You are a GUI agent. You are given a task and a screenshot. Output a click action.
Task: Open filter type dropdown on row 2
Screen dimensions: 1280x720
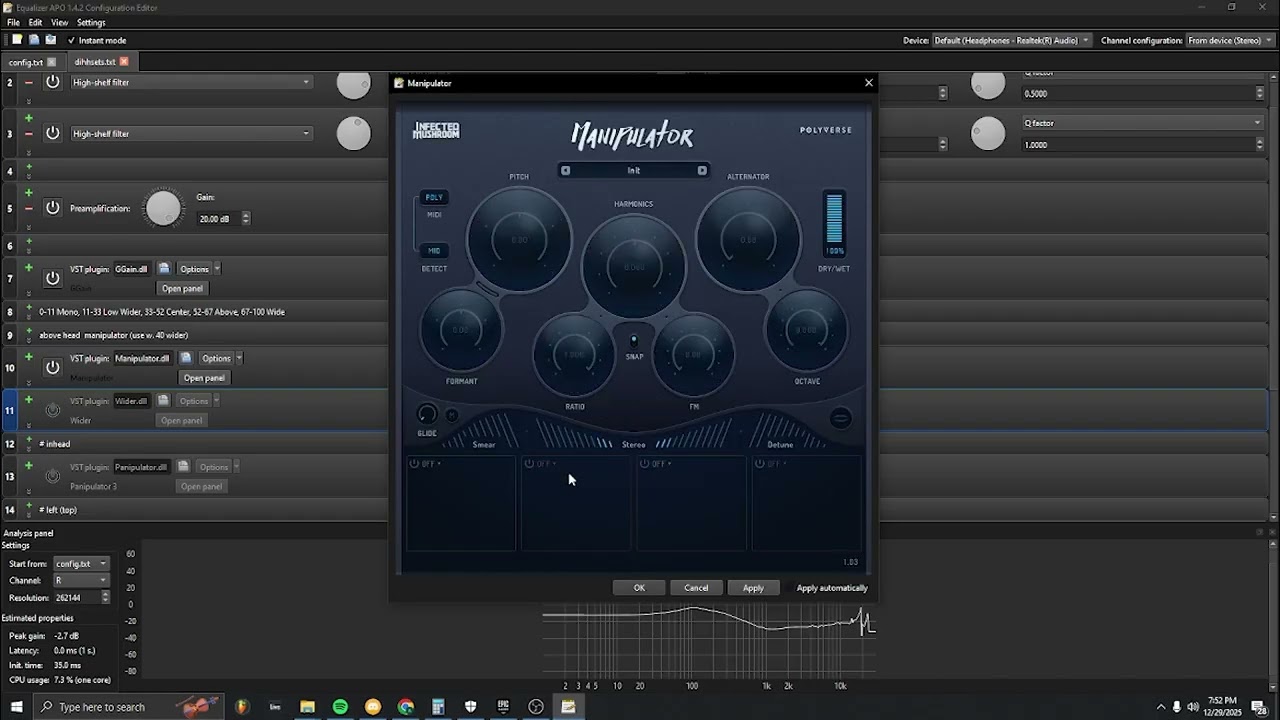(x=191, y=82)
